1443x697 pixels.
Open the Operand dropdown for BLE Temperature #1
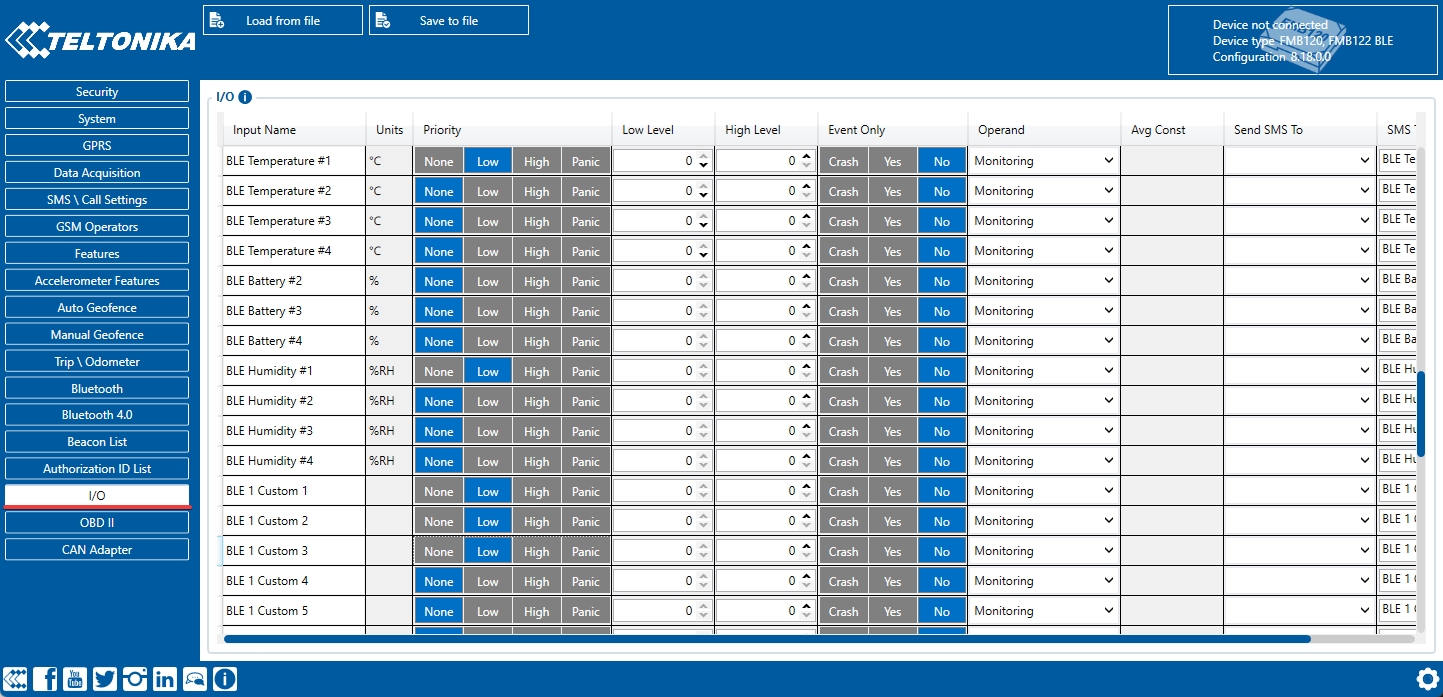coord(1043,160)
